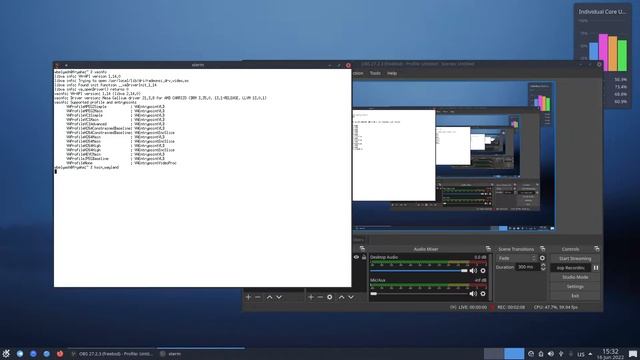
Task: Click the LIVE 00:00:00 status text
Action: click(472, 307)
